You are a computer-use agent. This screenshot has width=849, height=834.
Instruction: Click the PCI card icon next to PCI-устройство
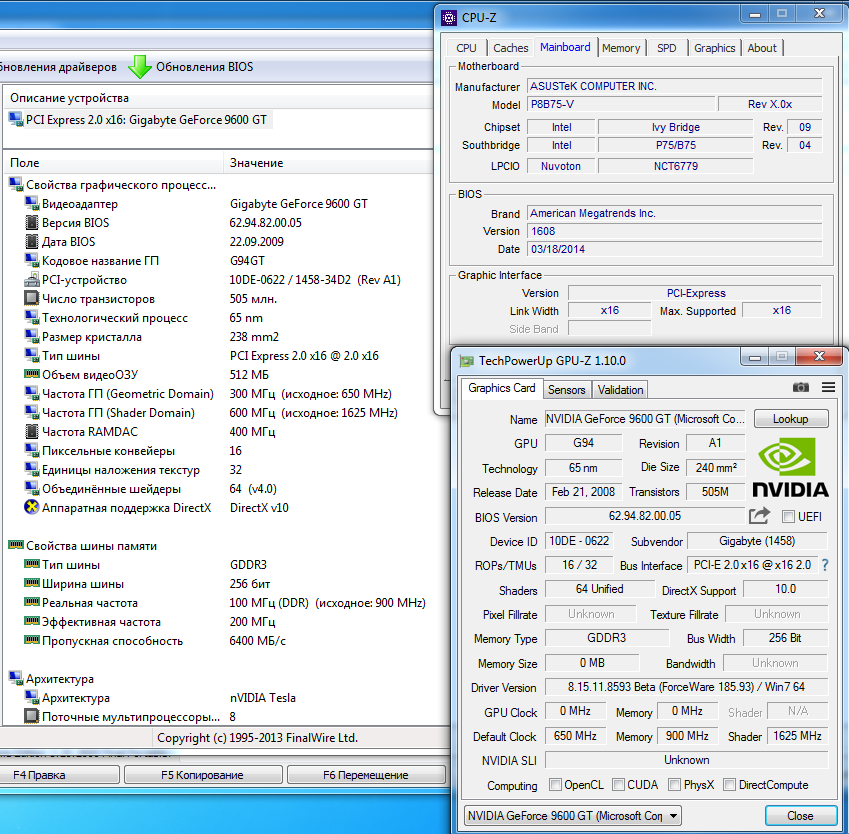tap(31, 279)
